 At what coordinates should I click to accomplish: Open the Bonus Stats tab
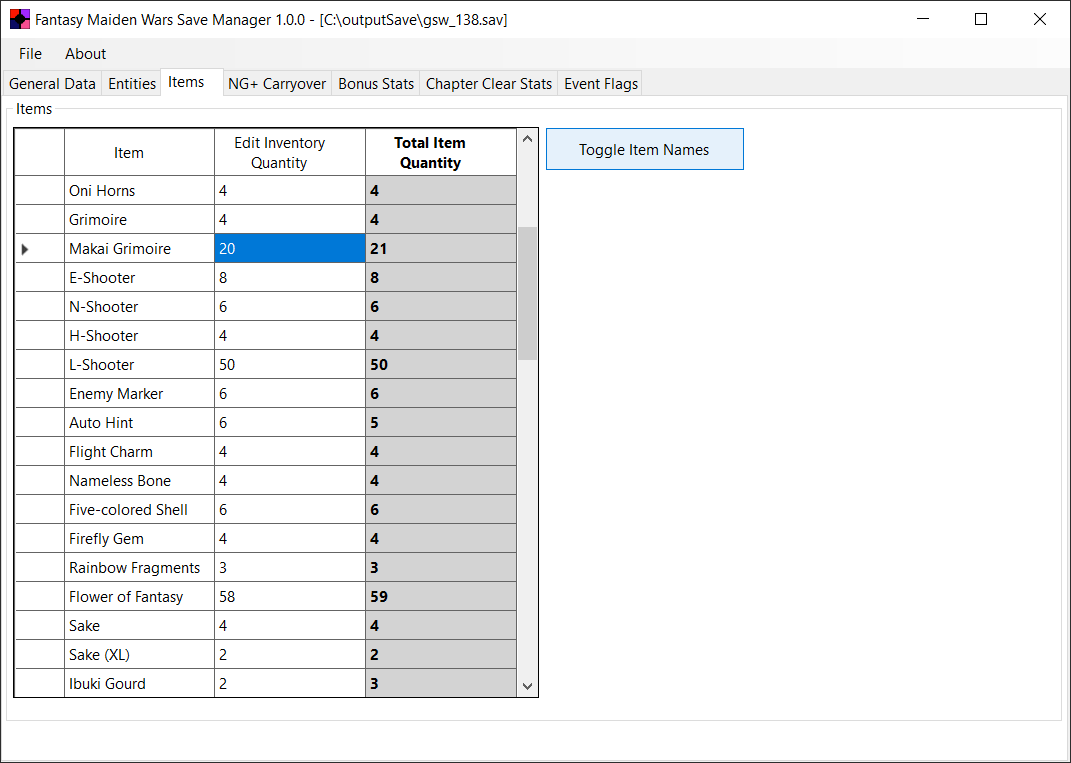[x=376, y=83]
